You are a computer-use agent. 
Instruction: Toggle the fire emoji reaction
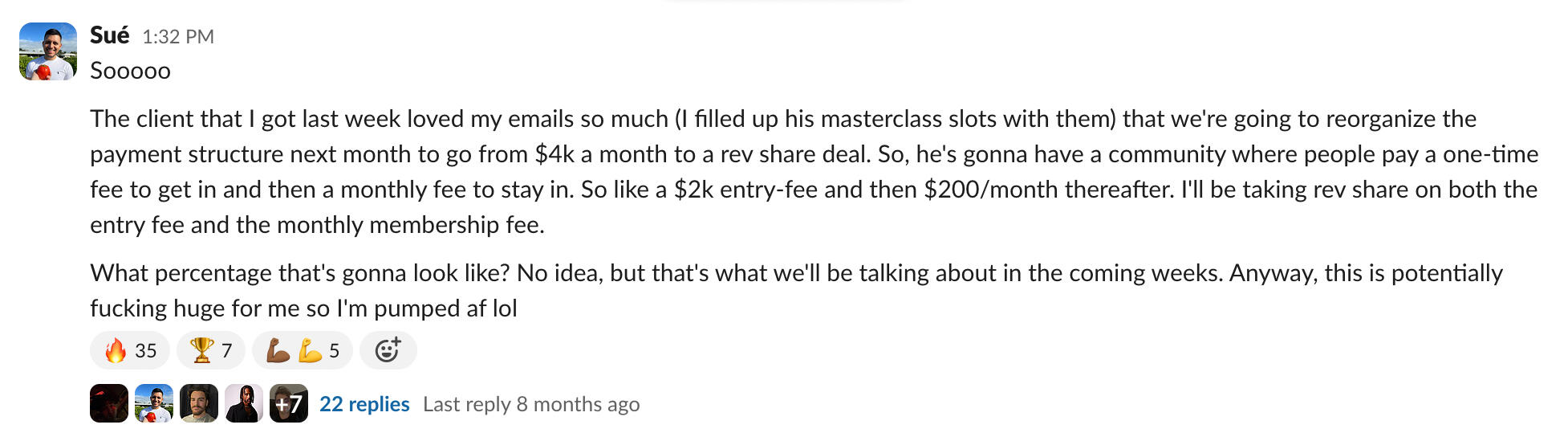tap(116, 351)
